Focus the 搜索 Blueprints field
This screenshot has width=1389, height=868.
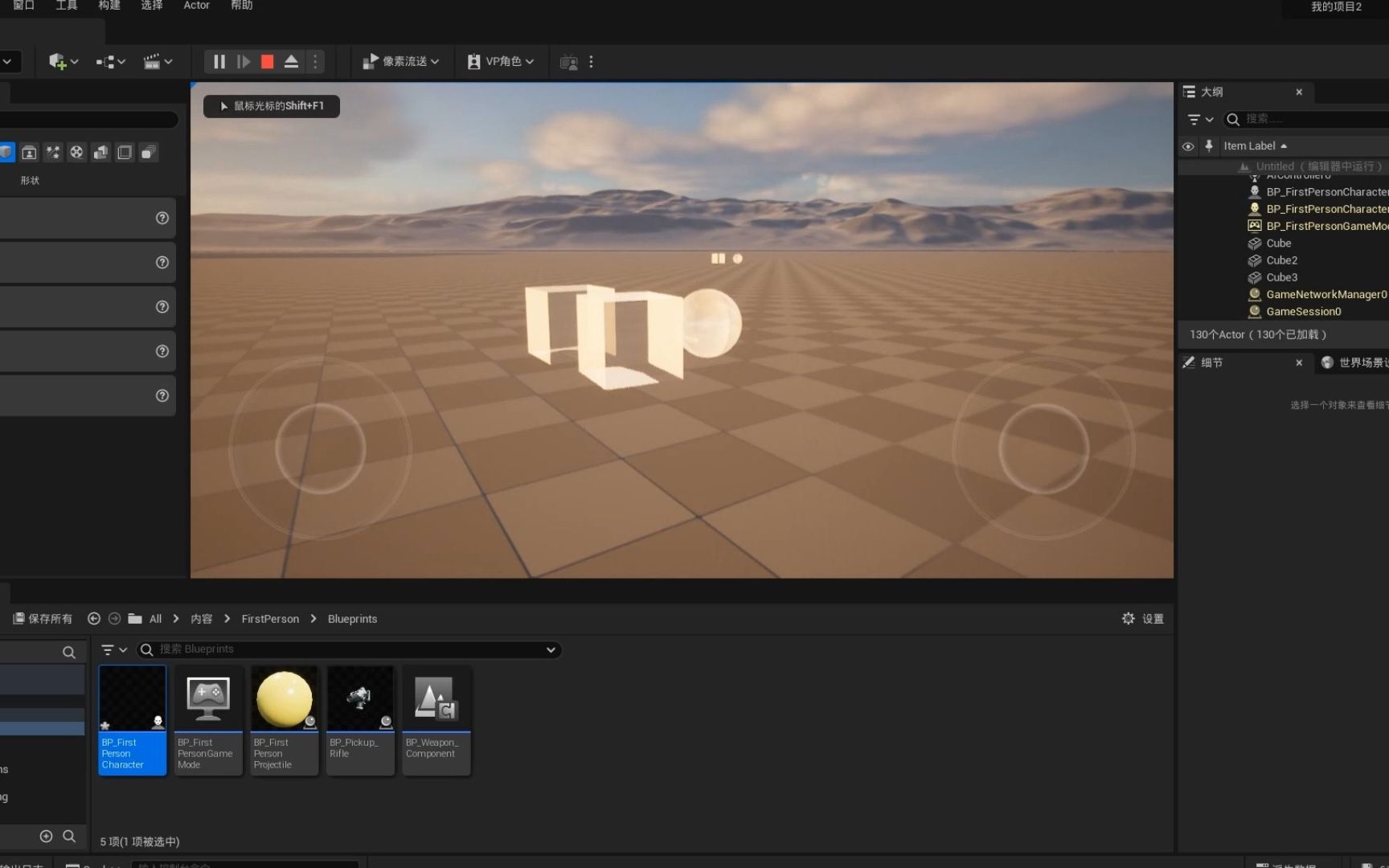(x=349, y=650)
